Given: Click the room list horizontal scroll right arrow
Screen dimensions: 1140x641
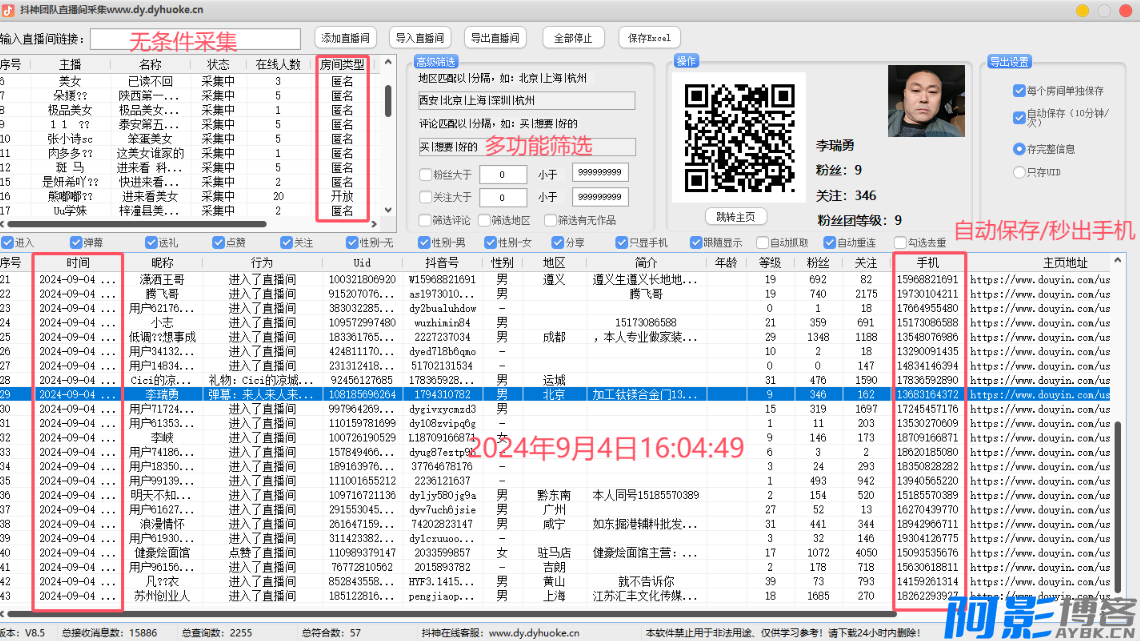Looking at the screenshot, I should tap(374, 224).
